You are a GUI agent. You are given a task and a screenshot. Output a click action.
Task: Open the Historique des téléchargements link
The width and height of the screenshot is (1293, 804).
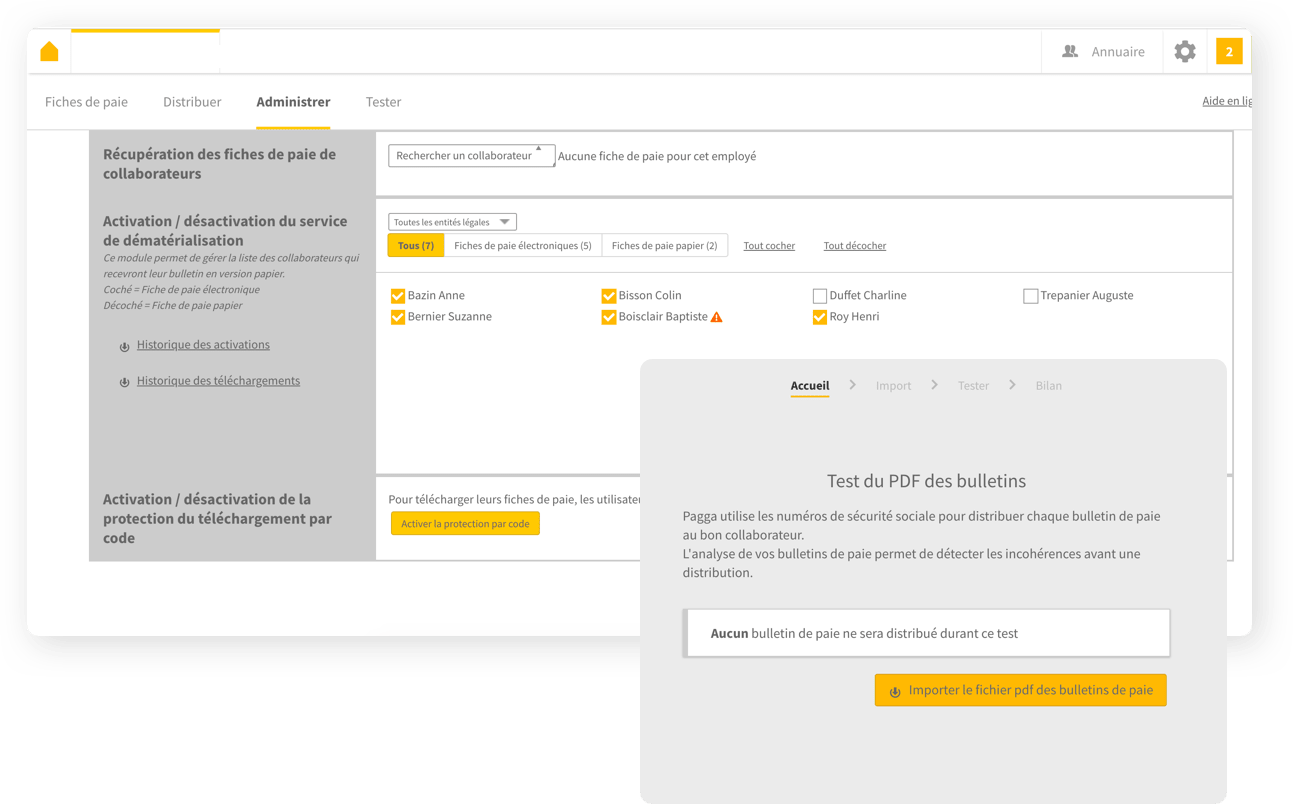pos(218,381)
